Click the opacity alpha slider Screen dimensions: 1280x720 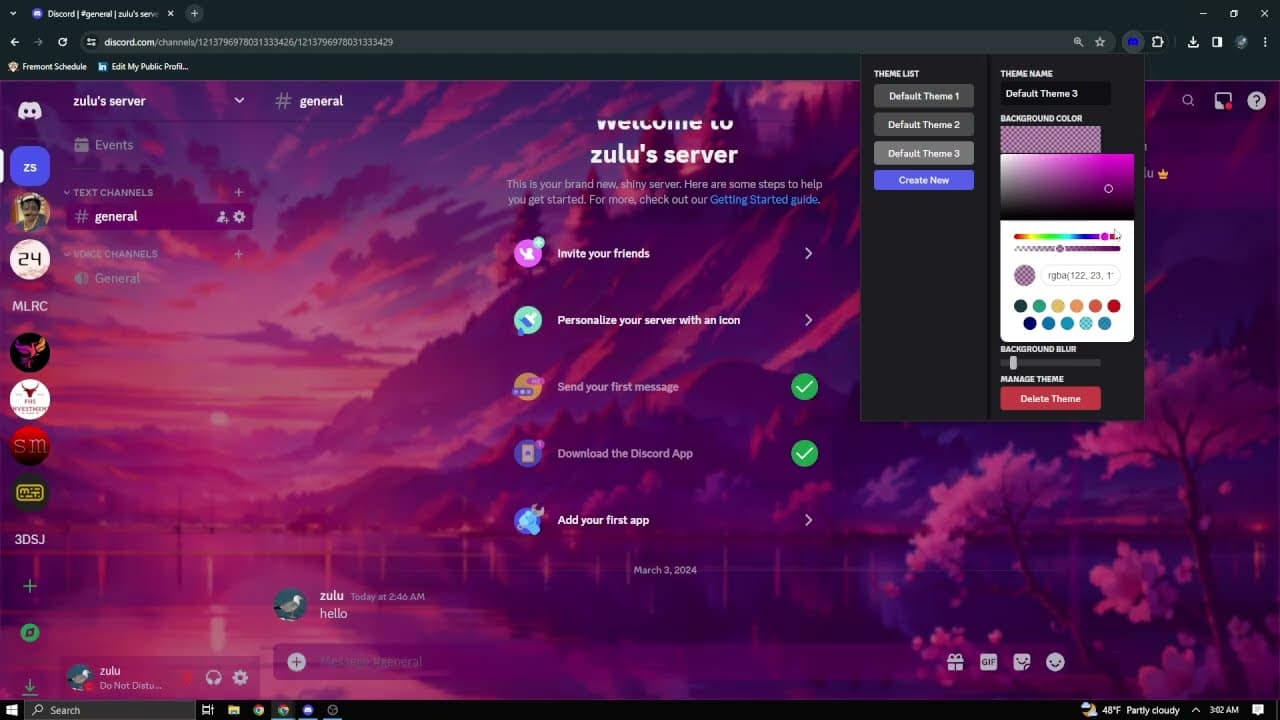1067,248
